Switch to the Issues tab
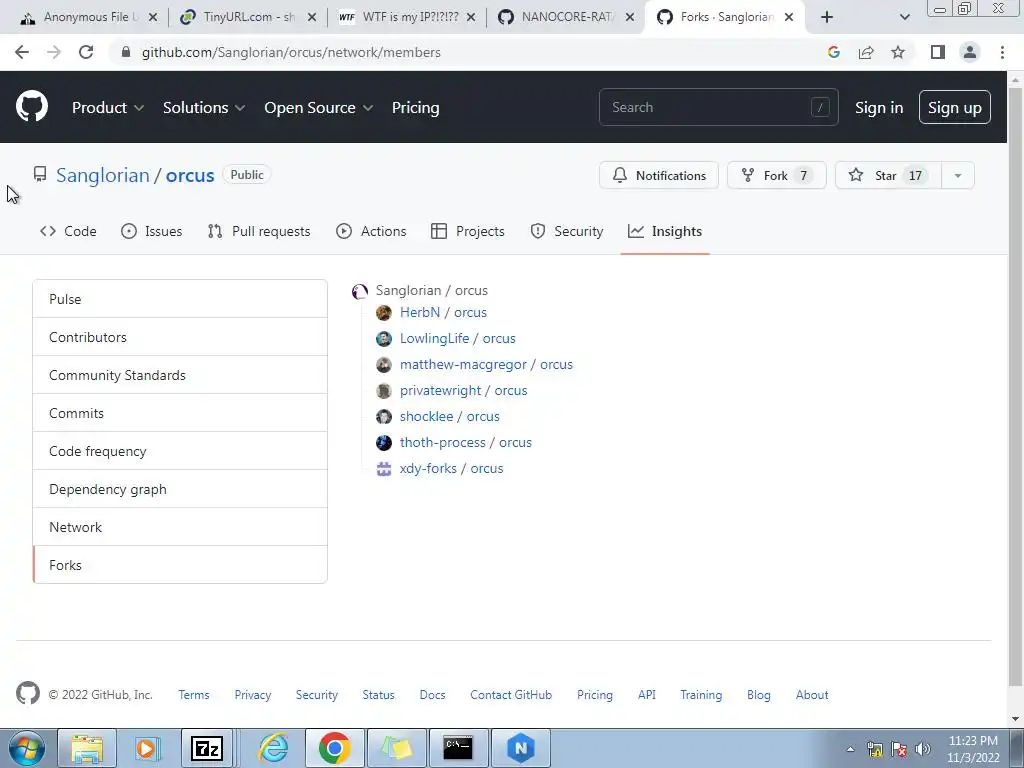 pos(152,231)
